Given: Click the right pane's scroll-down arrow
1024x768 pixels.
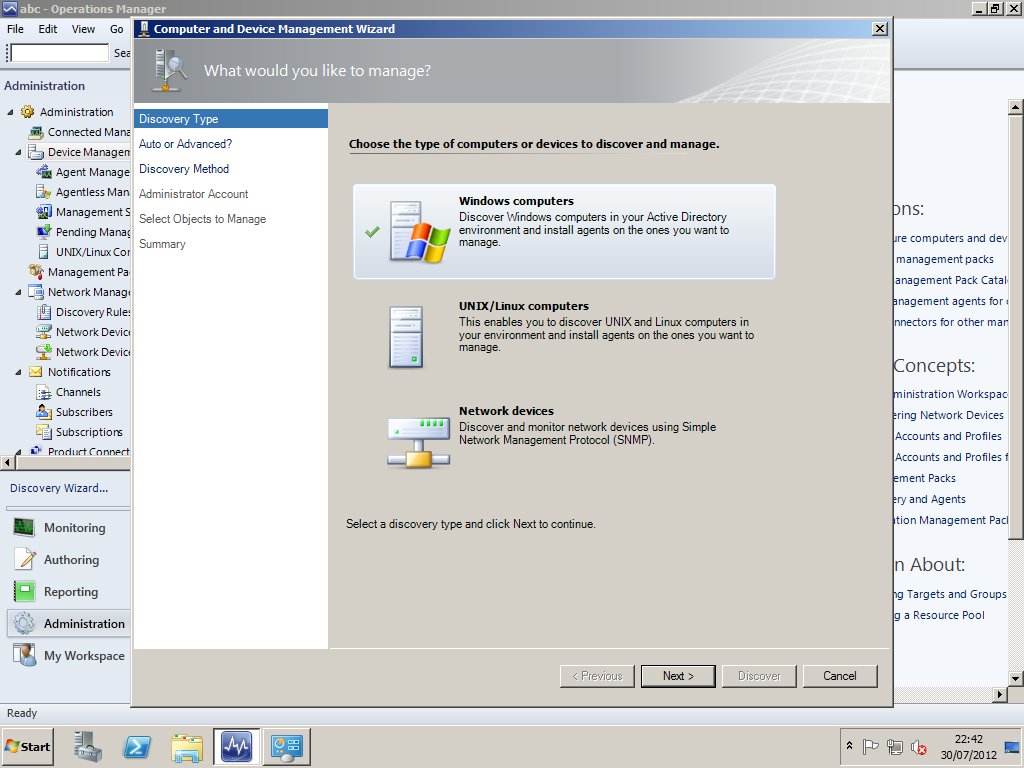Looking at the screenshot, I should [1015, 679].
